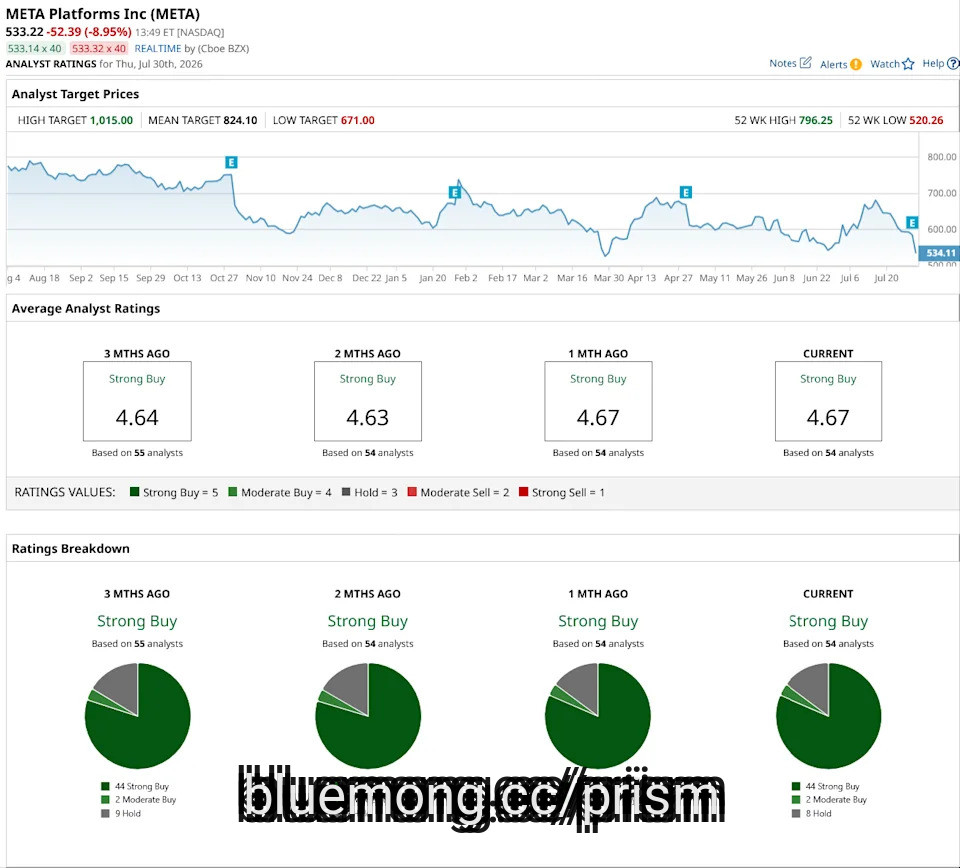Screen dimensions: 960x868
Task: Click the bid 533.14 x 40
Action: (34, 48)
